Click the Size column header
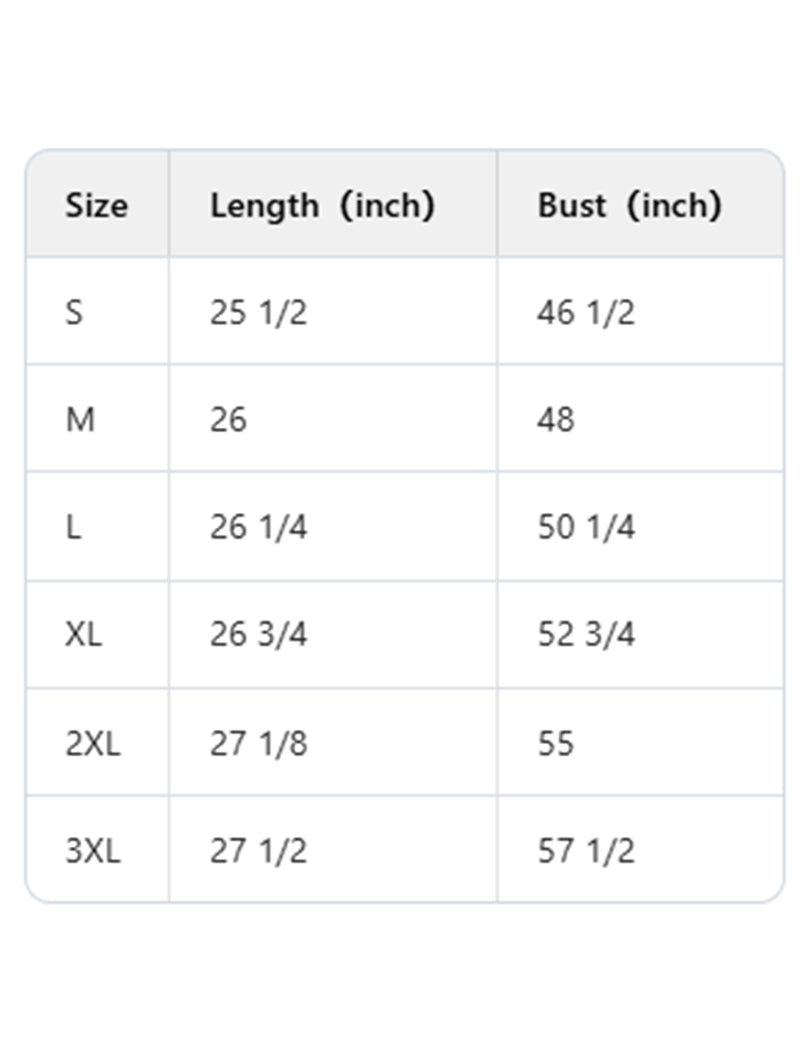This screenshot has width=800, height=1050. pyautogui.click(x=97, y=205)
